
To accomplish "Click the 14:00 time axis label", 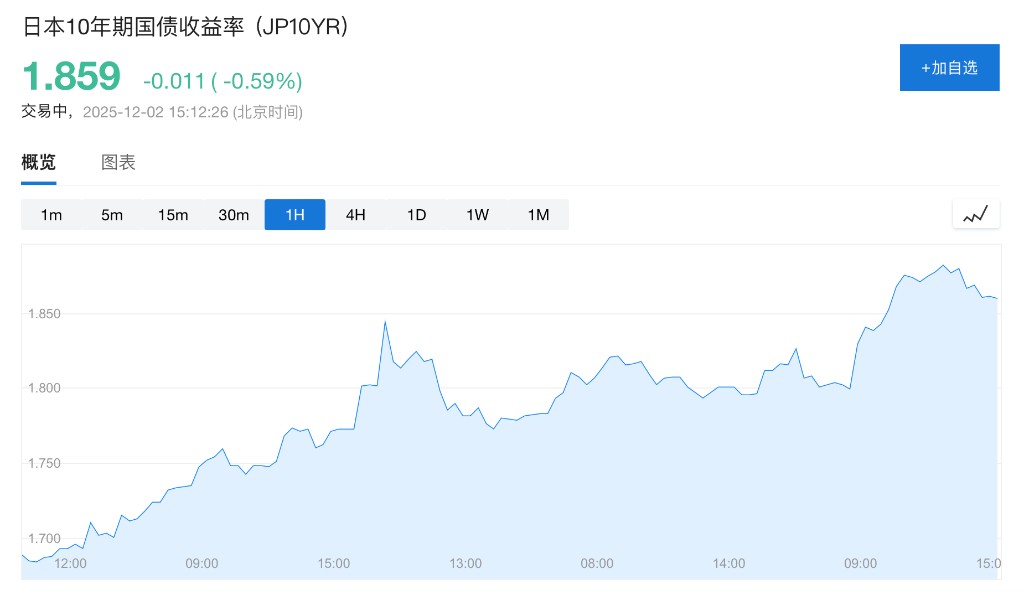I will coord(729,564).
